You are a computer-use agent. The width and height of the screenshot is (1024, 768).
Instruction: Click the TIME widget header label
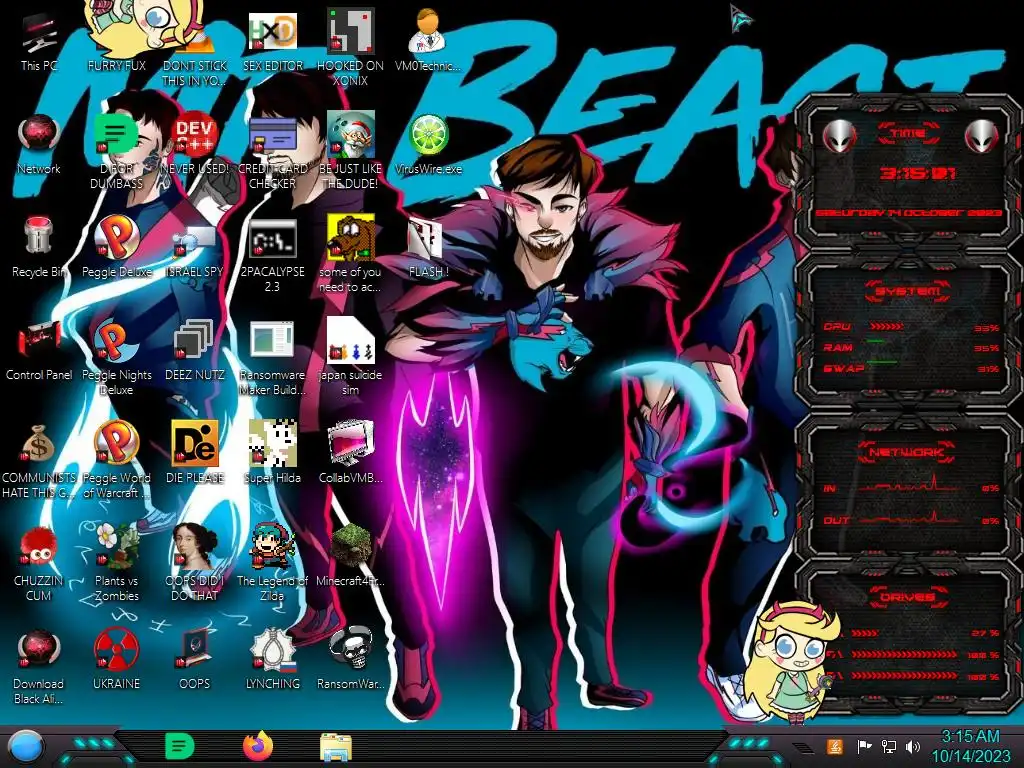point(908,133)
